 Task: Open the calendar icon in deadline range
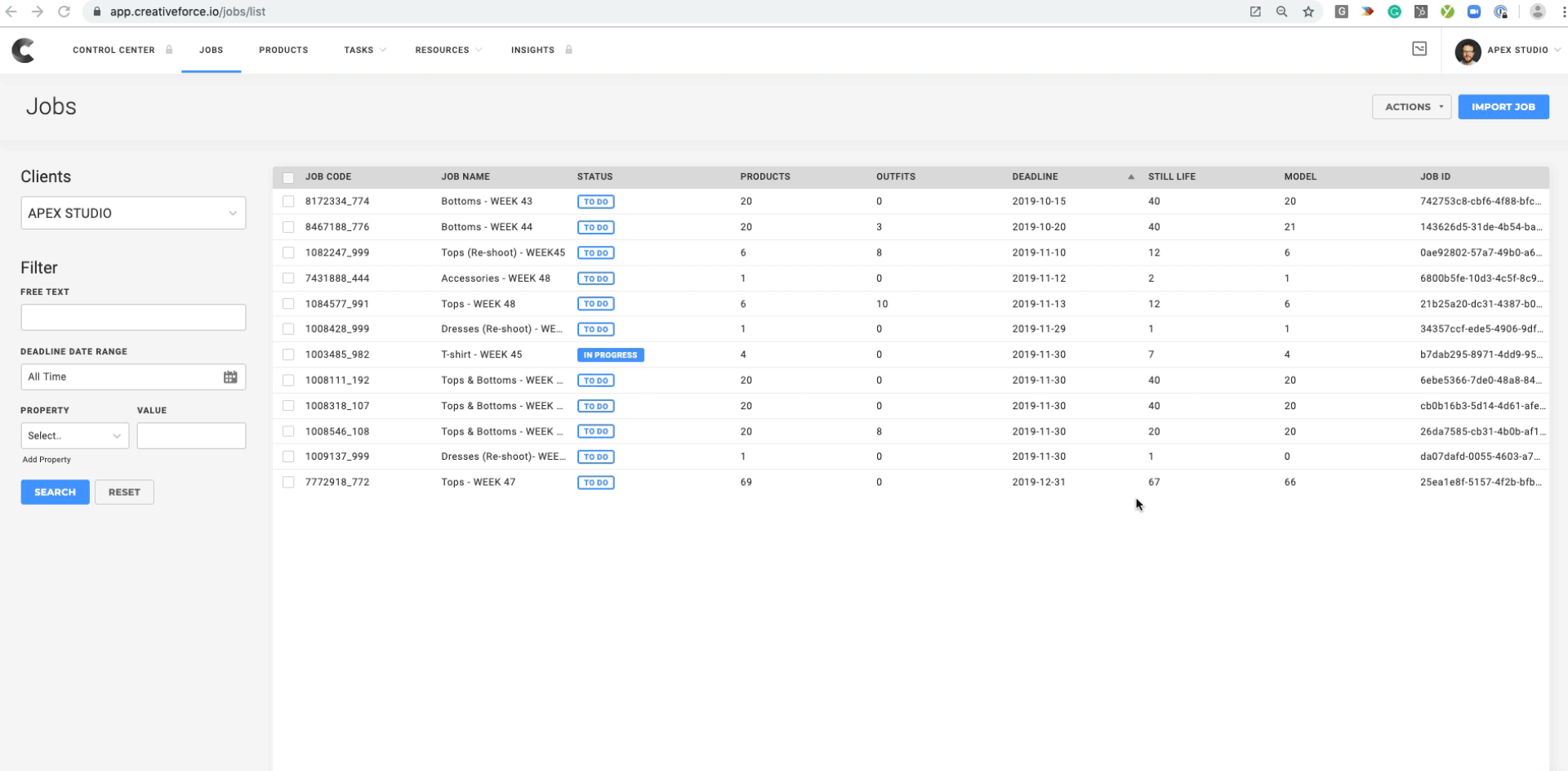tap(230, 377)
